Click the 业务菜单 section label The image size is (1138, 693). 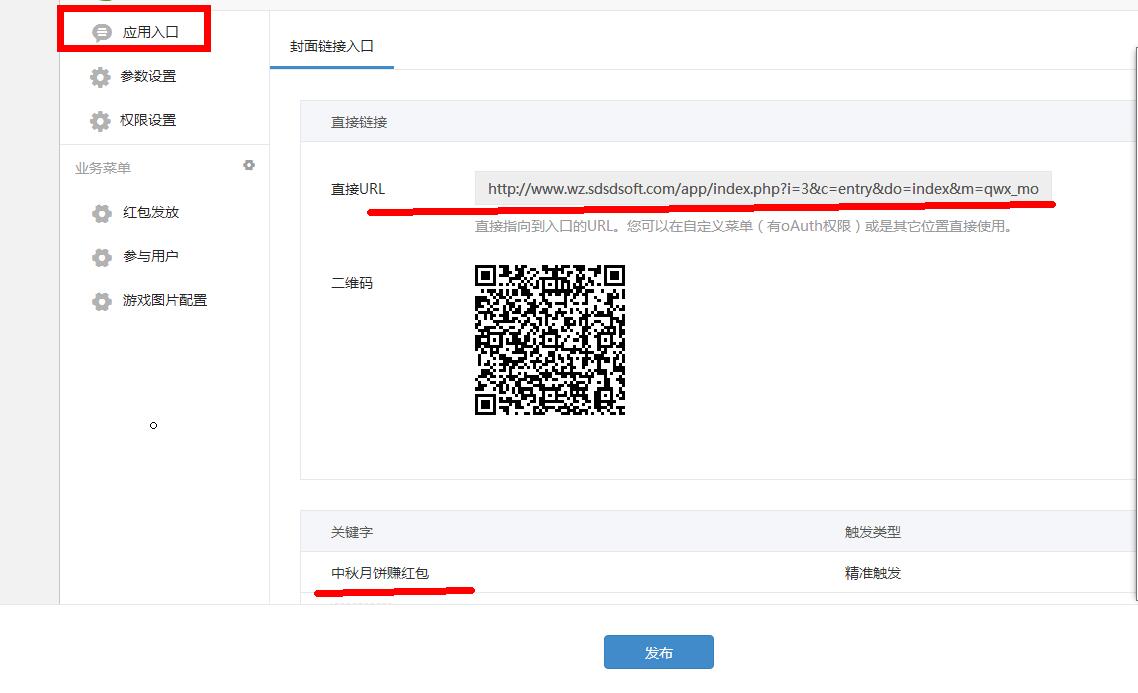102,168
